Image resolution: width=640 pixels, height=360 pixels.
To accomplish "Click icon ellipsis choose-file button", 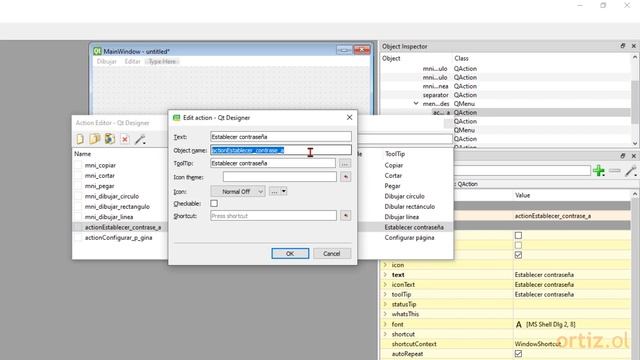I will (x=274, y=191).
